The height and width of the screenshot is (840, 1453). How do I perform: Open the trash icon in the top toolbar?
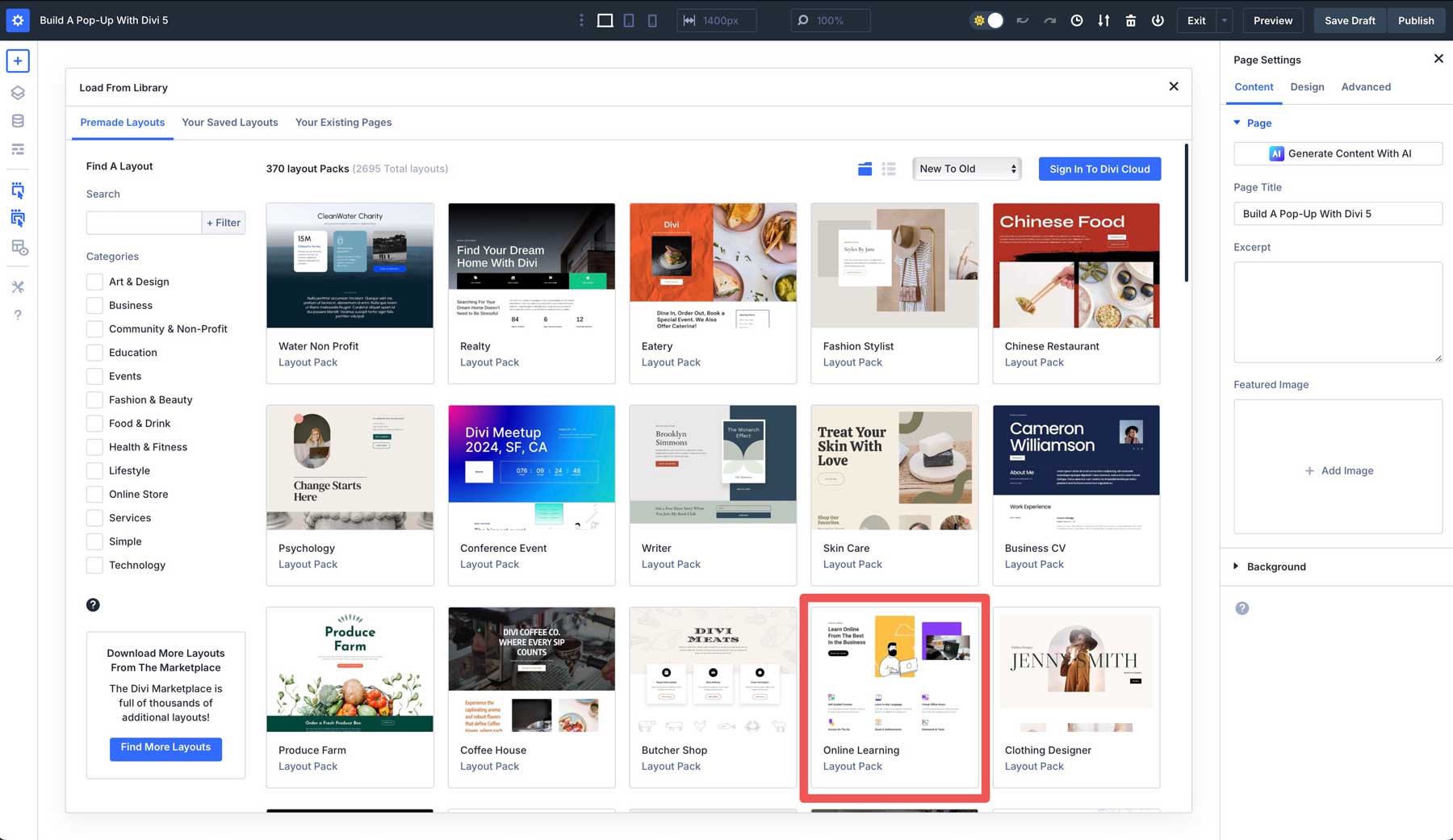[x=1131, y=20]
